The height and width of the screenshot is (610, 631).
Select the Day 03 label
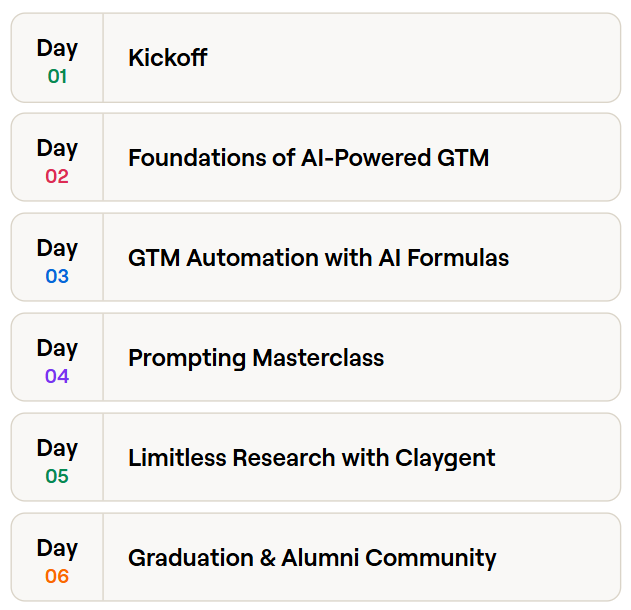[x=57, y=260]
